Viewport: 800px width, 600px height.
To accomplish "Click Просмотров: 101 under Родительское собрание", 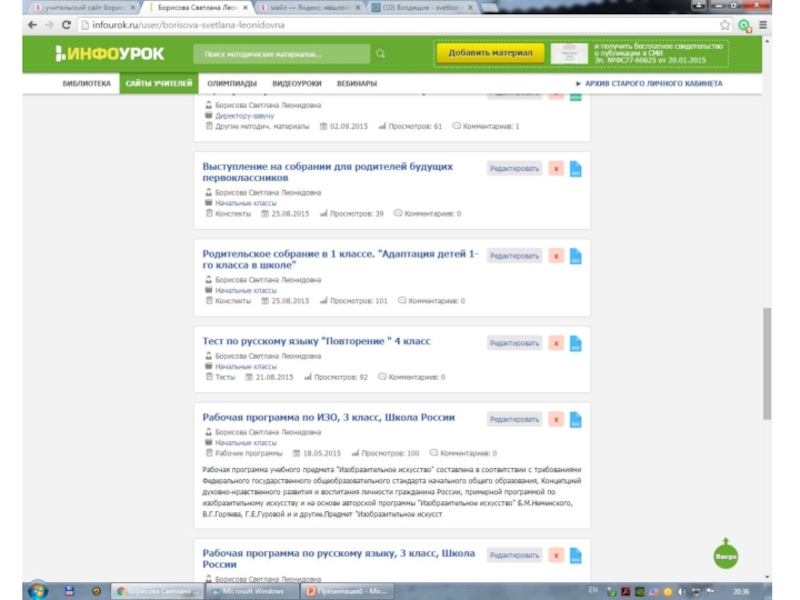I will [354, 301].
